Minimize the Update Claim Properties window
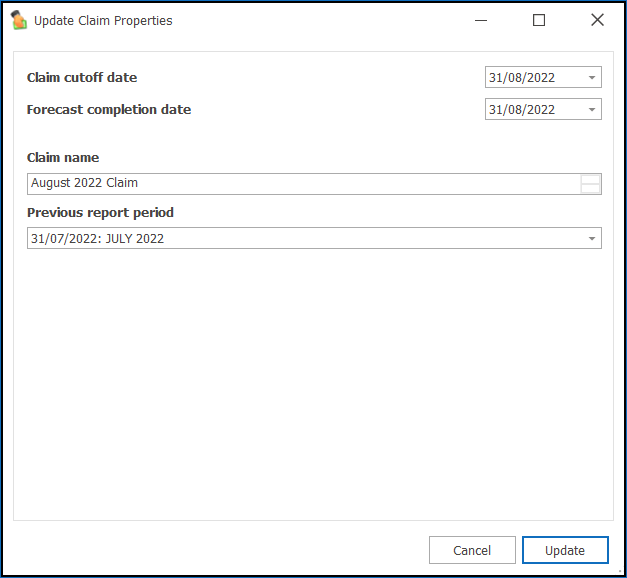Image resolution: width=627 pixels, height=578 pixels. 481,20
